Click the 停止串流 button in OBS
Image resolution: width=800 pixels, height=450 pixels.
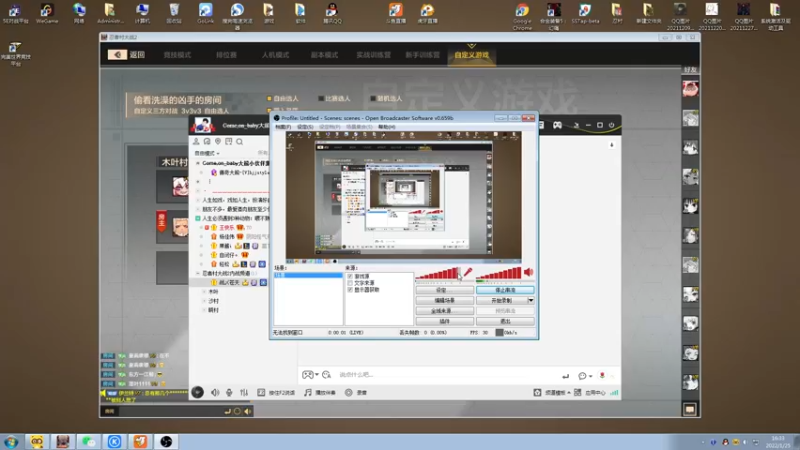coord(505,290)
